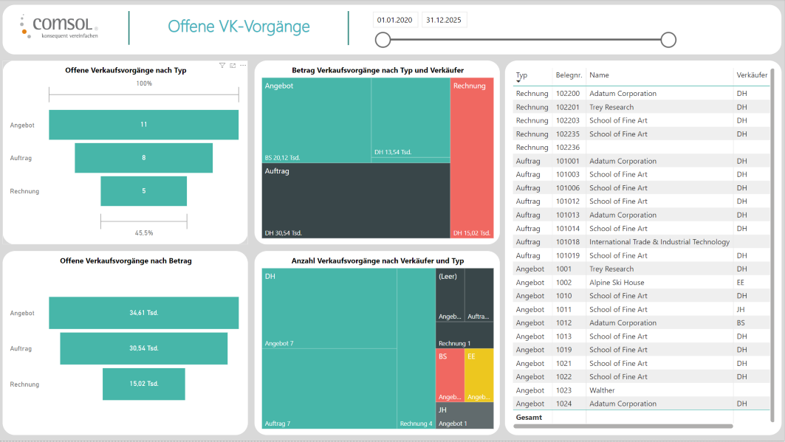The width and height of the screenshot is (785, 442).
Task: Select Adatum Corporation in row 101013
Action: click(x=623, y=215)
